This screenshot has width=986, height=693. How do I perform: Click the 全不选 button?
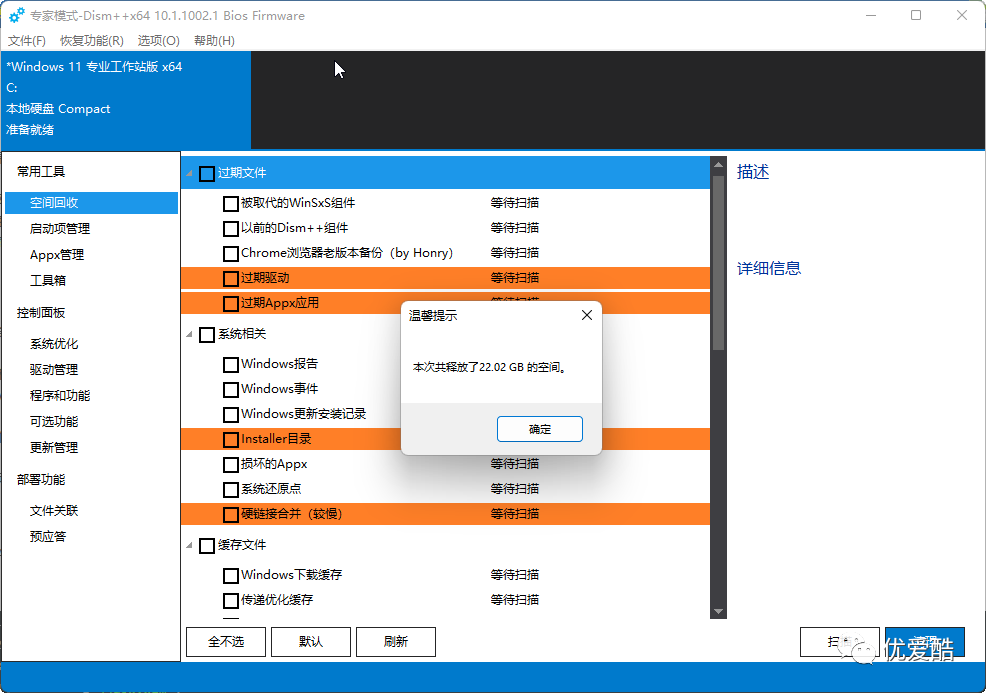[226, 641]
